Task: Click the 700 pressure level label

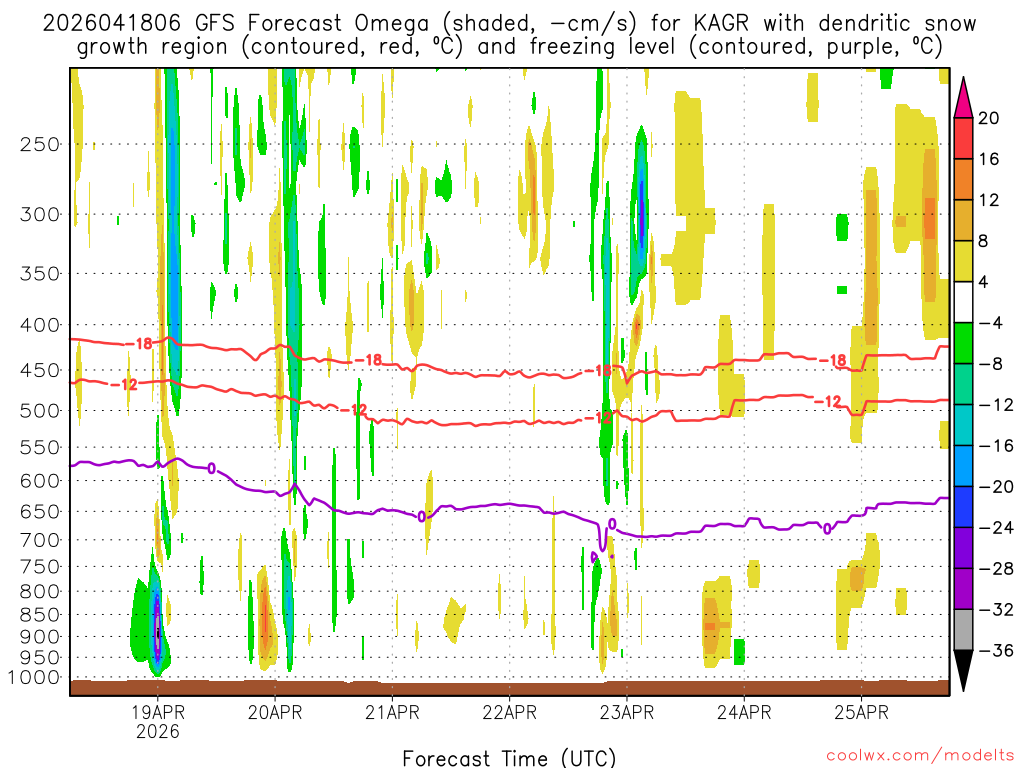Action: pyautogui.click(x=40, y=540)
